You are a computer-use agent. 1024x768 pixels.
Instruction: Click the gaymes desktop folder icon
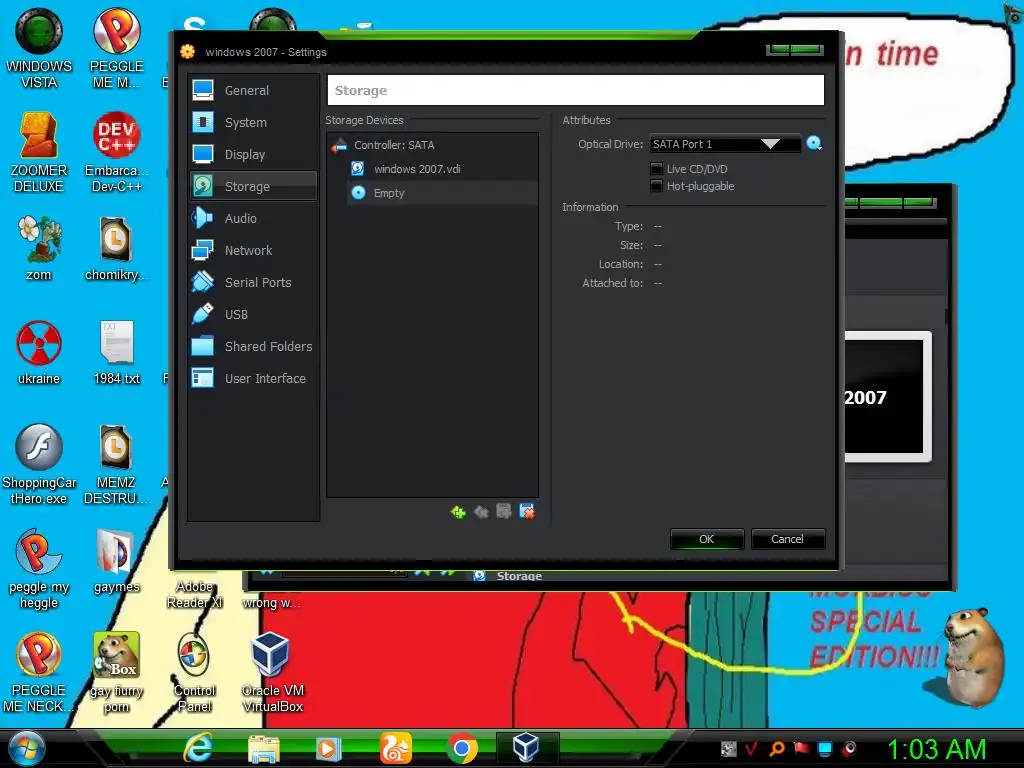(x=116, y=562)
